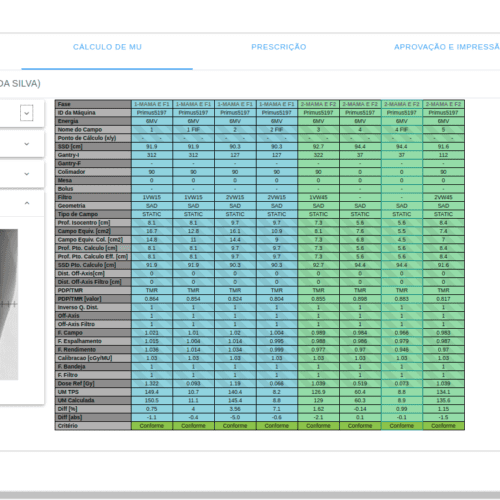Select field name 4 FIF in Nome do Campo row

(x=402, y=130)
